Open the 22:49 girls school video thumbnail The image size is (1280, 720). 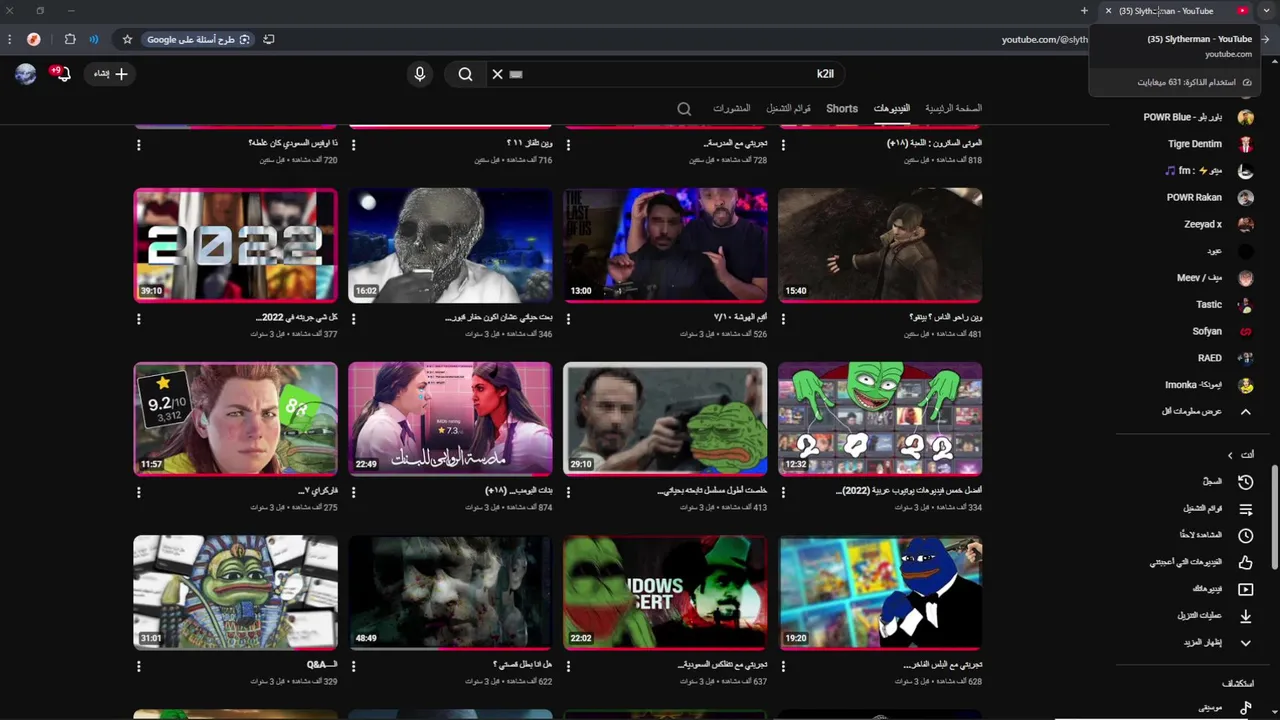tap(450, 418)
